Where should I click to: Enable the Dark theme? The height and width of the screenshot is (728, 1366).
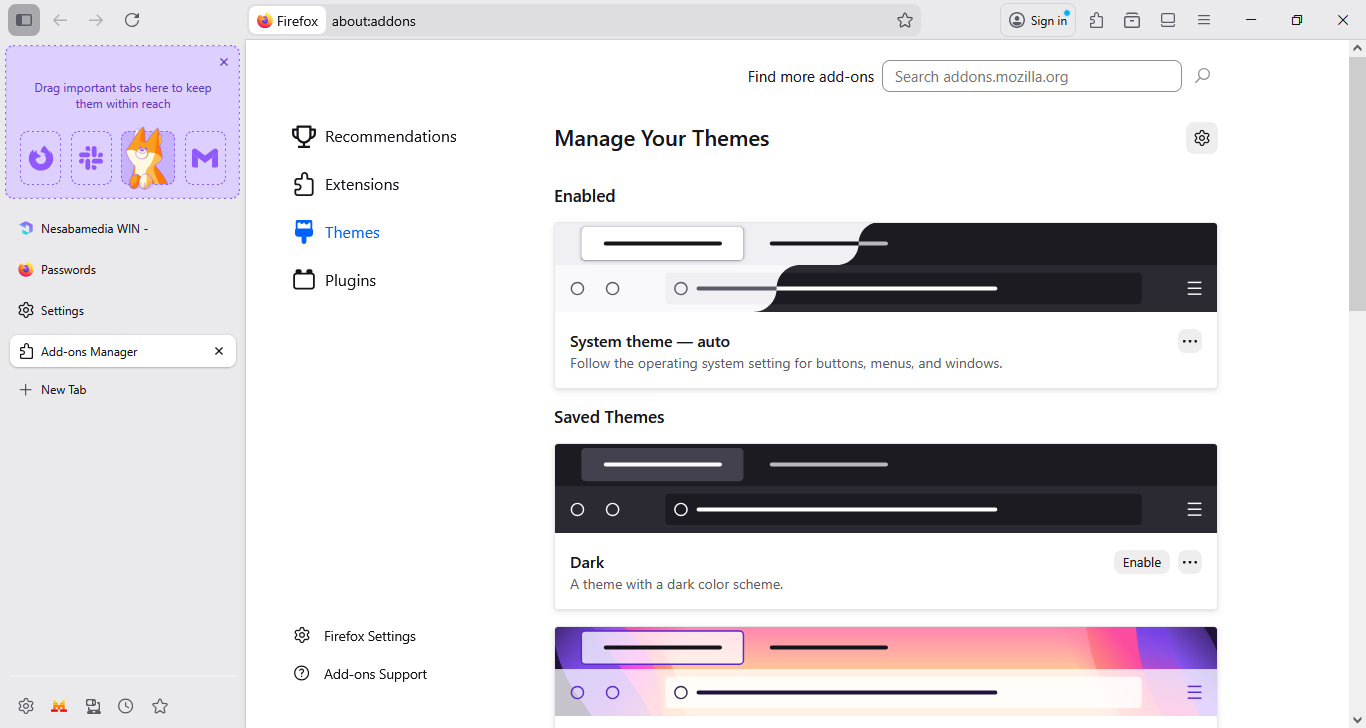tap(1141, 562)
